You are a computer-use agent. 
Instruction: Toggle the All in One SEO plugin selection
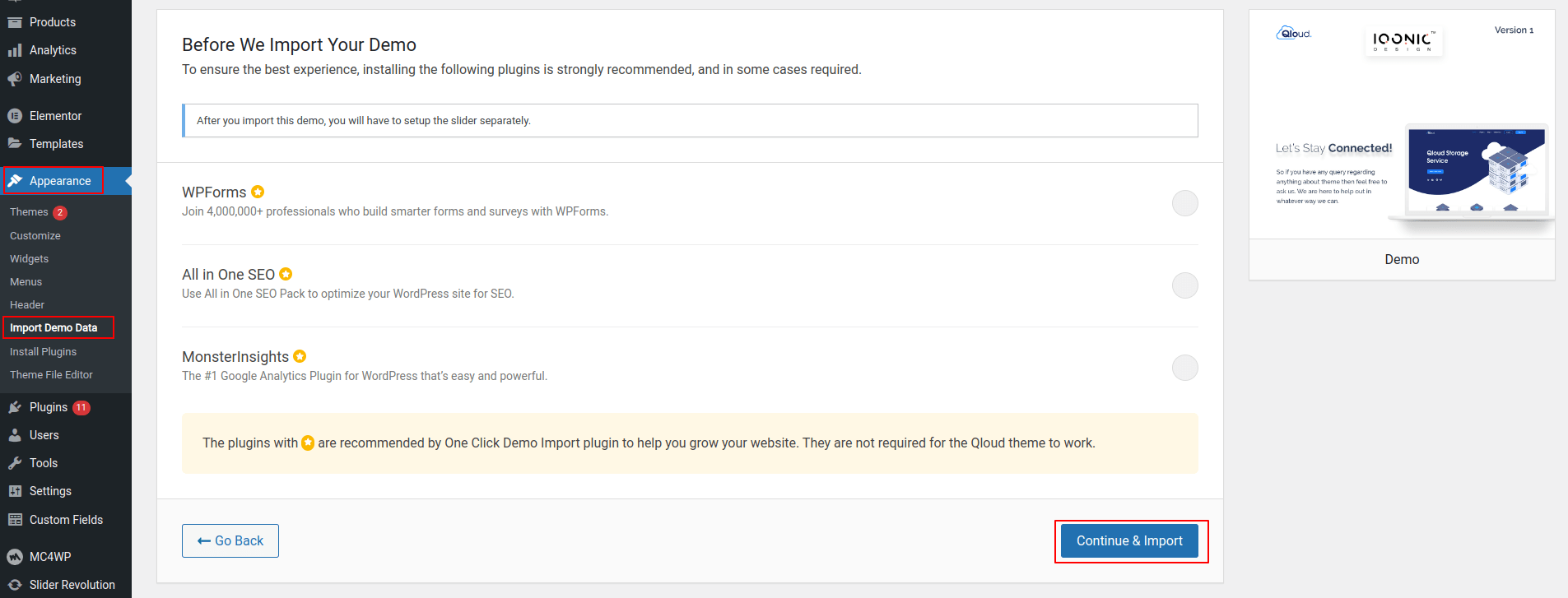coord(1185,285)
